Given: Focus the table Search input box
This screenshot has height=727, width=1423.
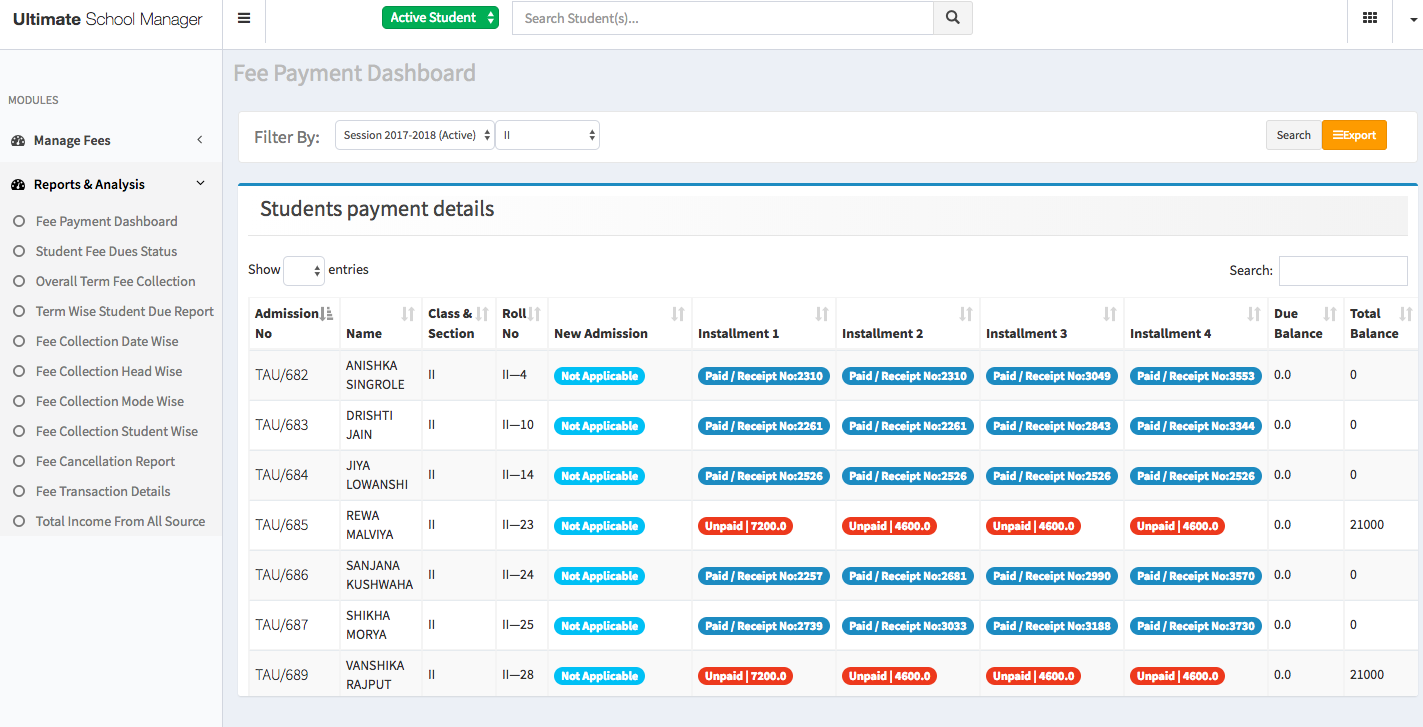Looking at the screenshot, I should [1343, 271].
